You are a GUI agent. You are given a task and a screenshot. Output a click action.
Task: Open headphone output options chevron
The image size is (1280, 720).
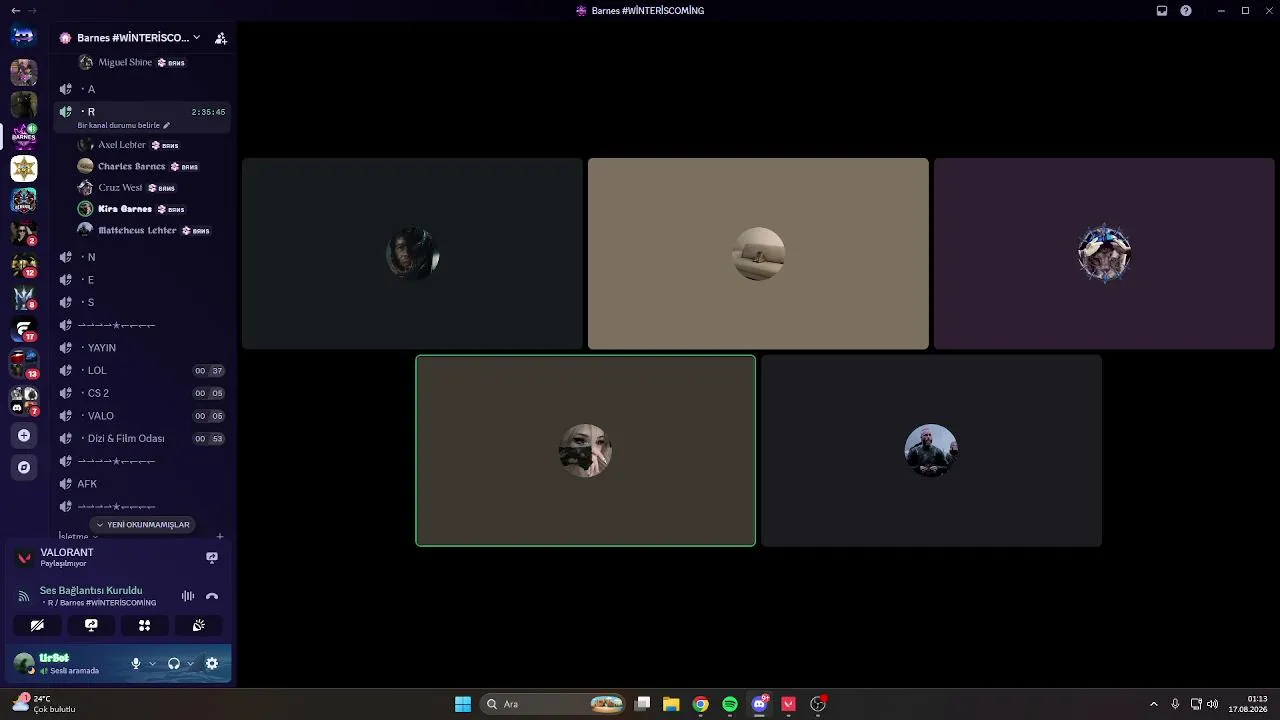point(190,663)
